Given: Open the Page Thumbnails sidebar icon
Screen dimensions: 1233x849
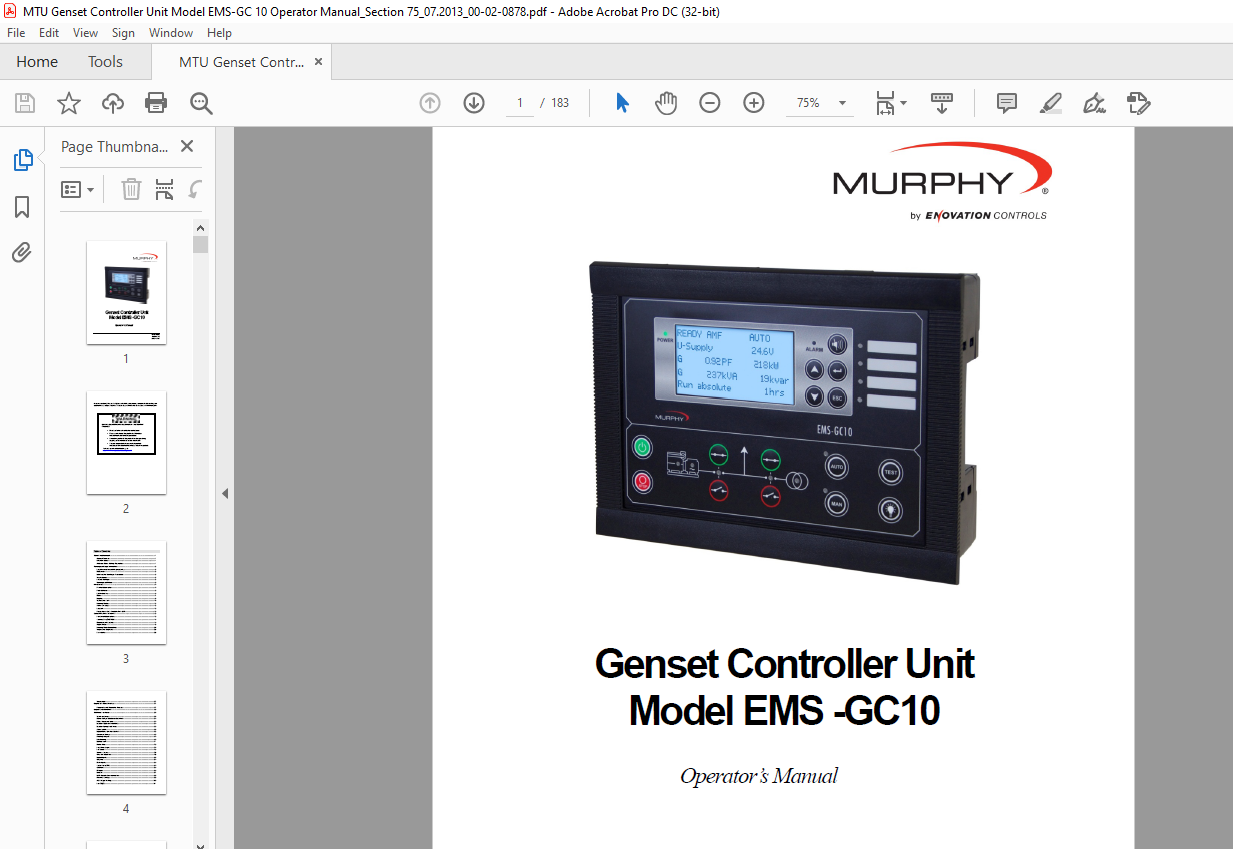Looking at the screenshot, I should coord(22,160).
